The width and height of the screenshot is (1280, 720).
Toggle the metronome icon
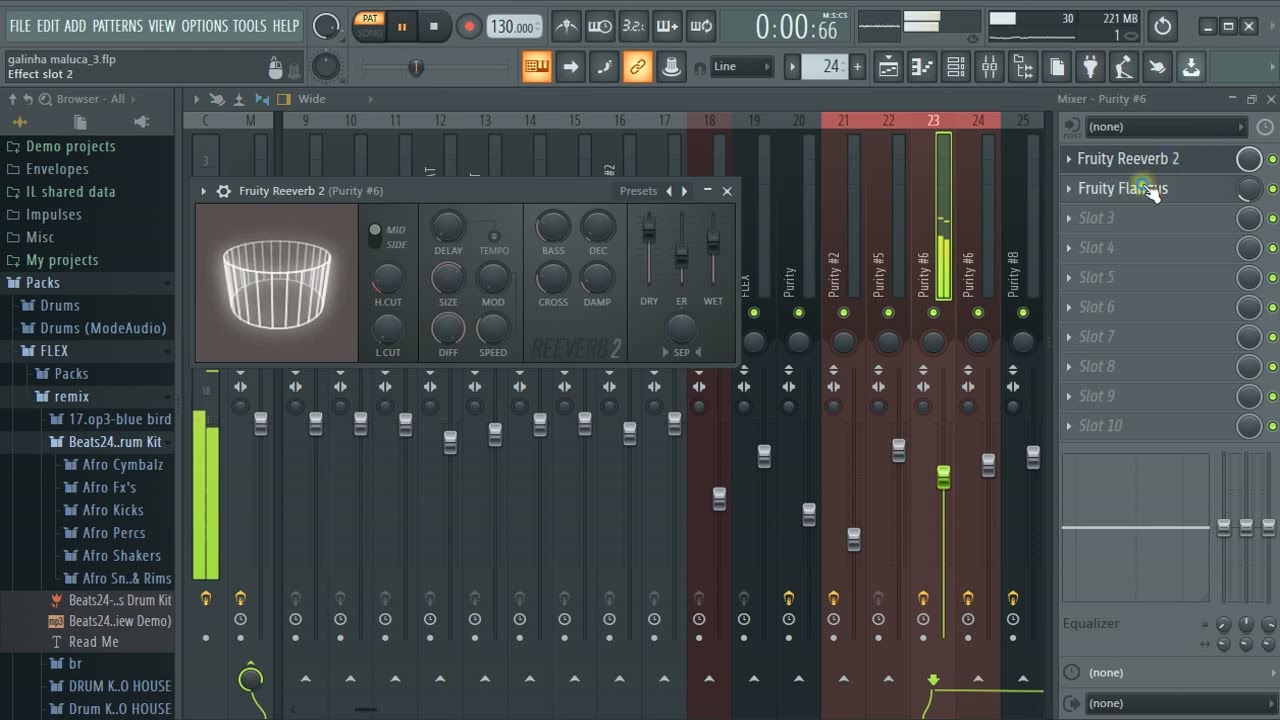coord(566,27)
